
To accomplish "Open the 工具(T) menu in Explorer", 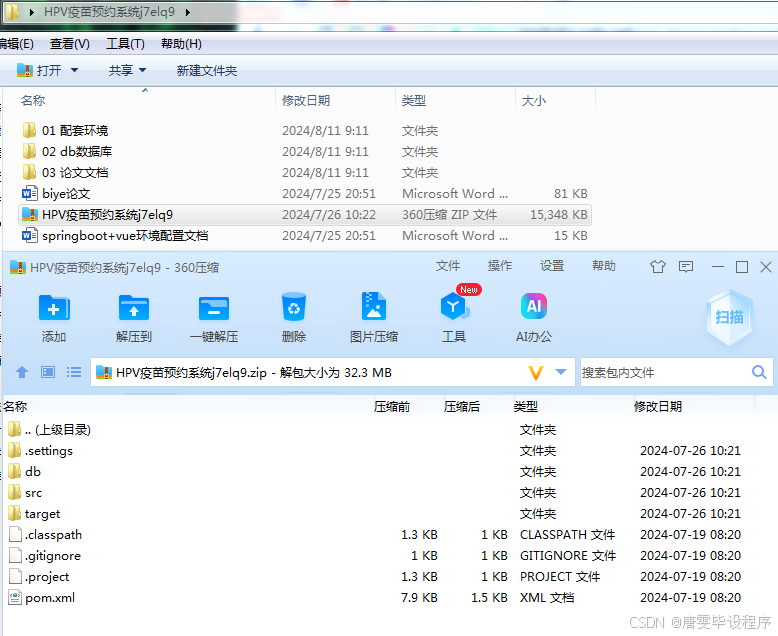I will tap(125, 44).
